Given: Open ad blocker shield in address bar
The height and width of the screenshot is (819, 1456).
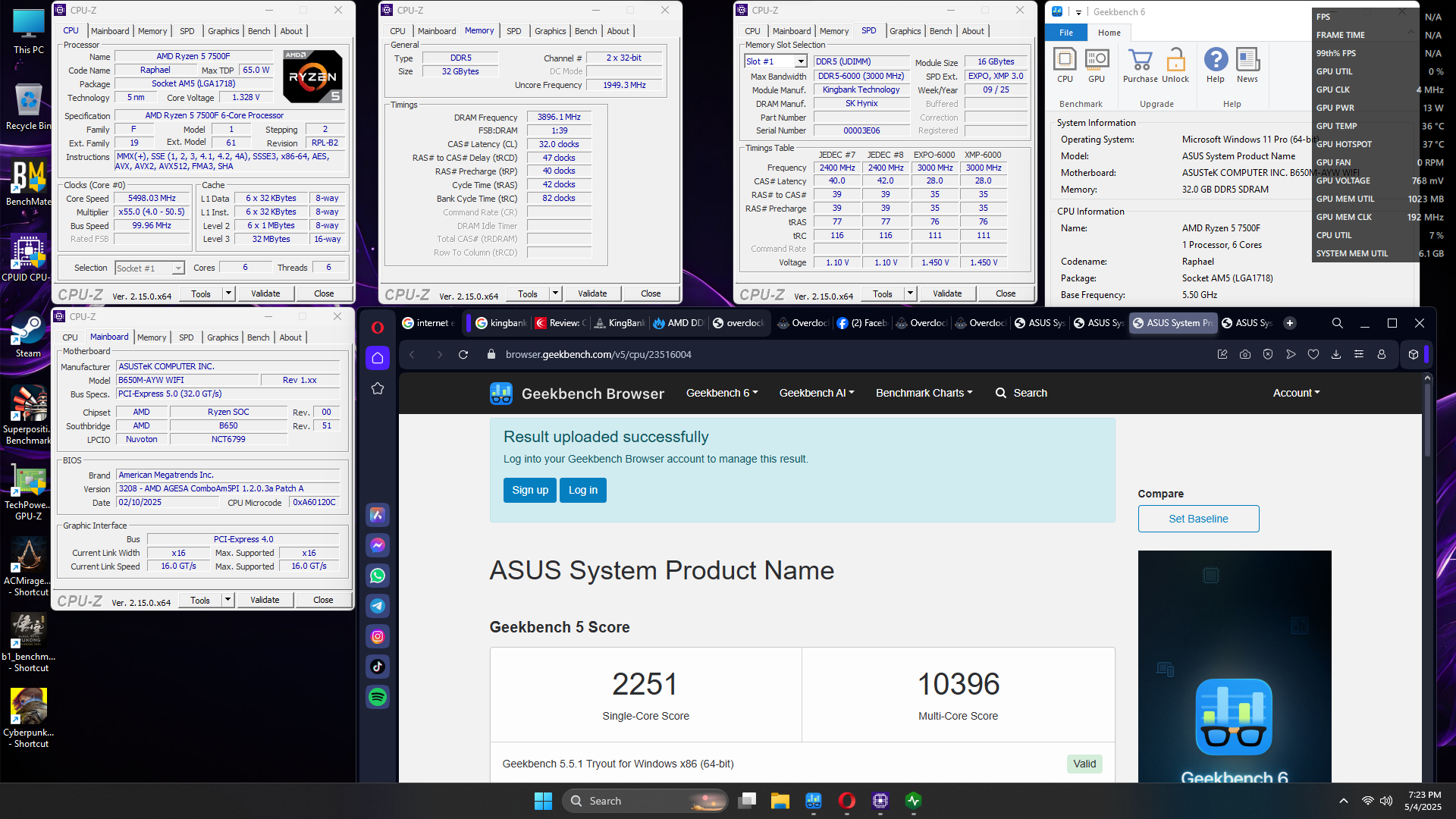Looking at the screenshot, I should [1268, 354].
